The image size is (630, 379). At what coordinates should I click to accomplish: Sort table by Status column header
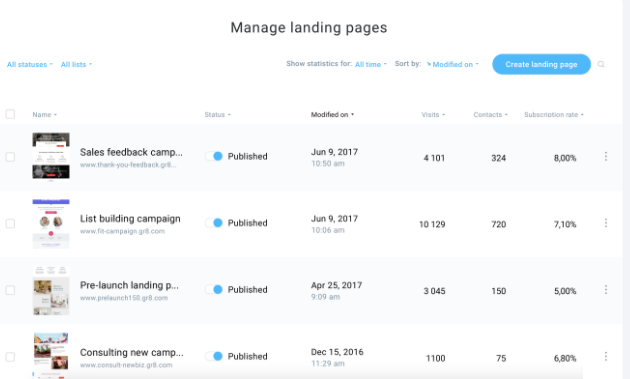pos(217,115)
